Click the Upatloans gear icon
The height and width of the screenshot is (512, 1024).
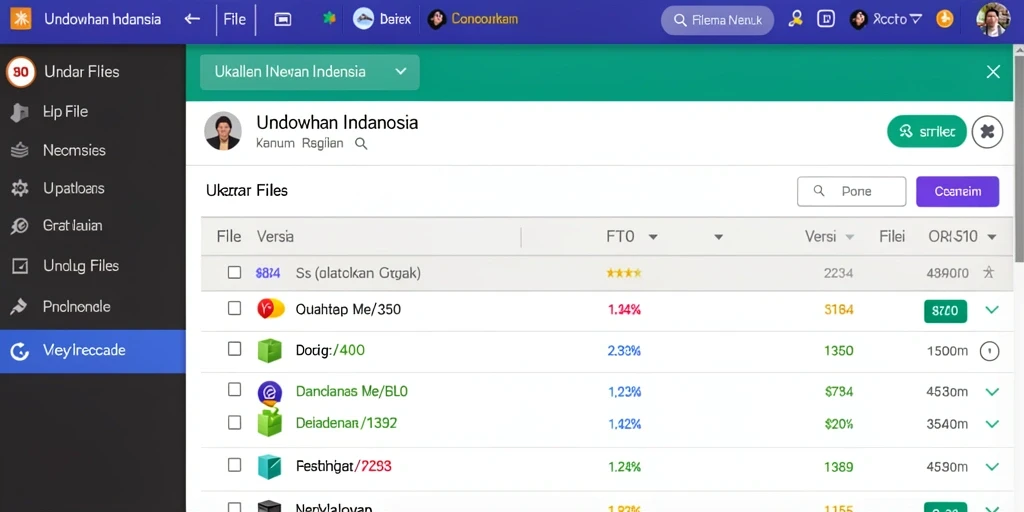point(20,189)
